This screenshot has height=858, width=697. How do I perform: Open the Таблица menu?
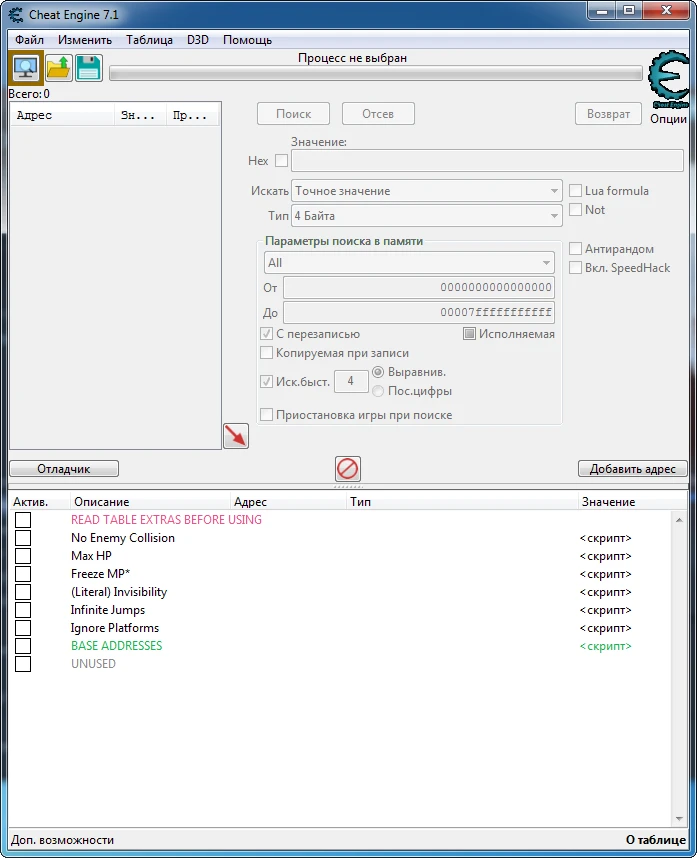pos(149,40)
